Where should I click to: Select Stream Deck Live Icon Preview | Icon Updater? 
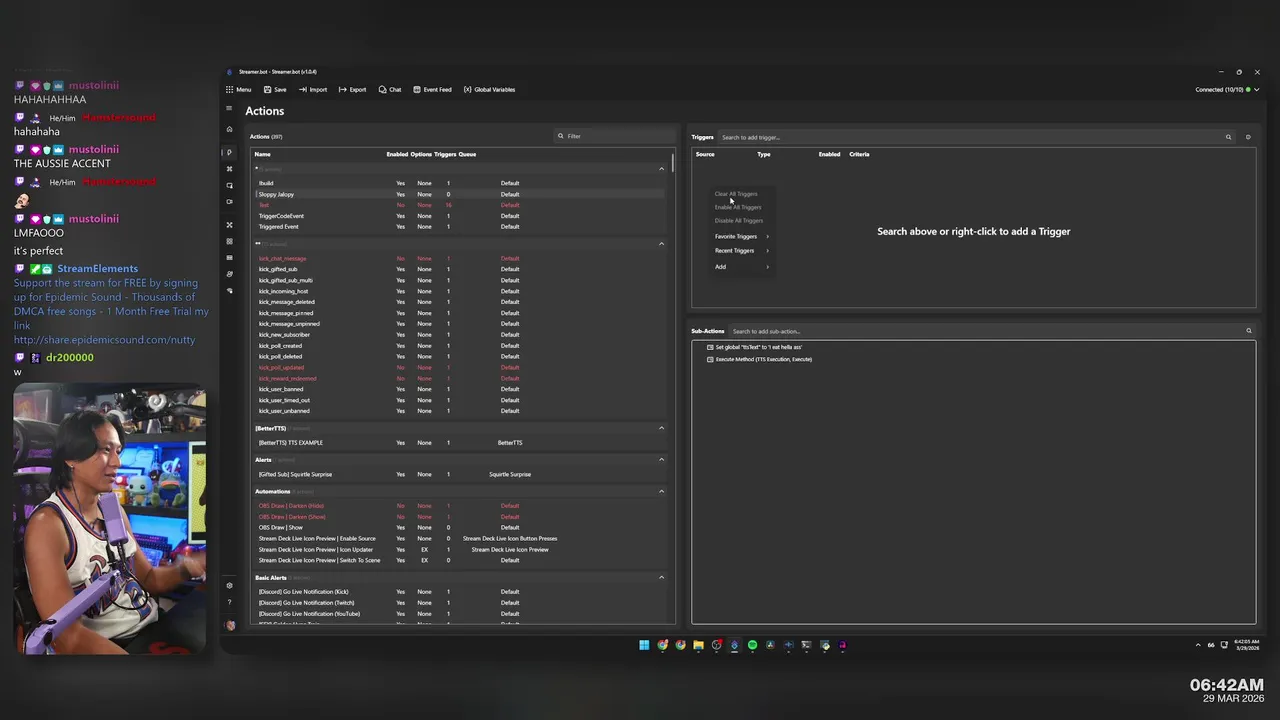(x=460, y=549)
